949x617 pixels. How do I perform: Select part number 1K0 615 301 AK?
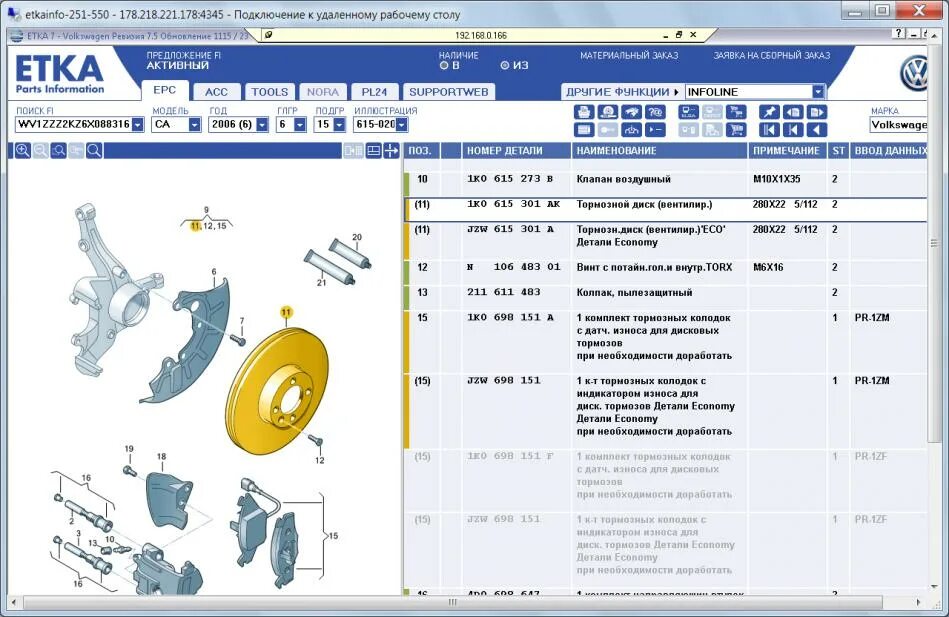pos(513,205)
